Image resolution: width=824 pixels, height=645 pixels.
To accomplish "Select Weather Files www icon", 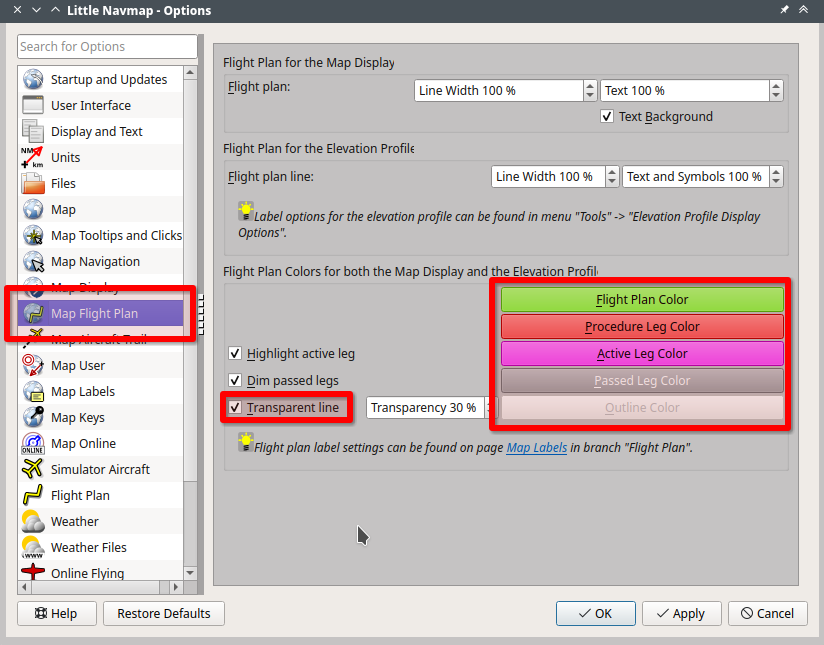I will (x=33, y=548).
